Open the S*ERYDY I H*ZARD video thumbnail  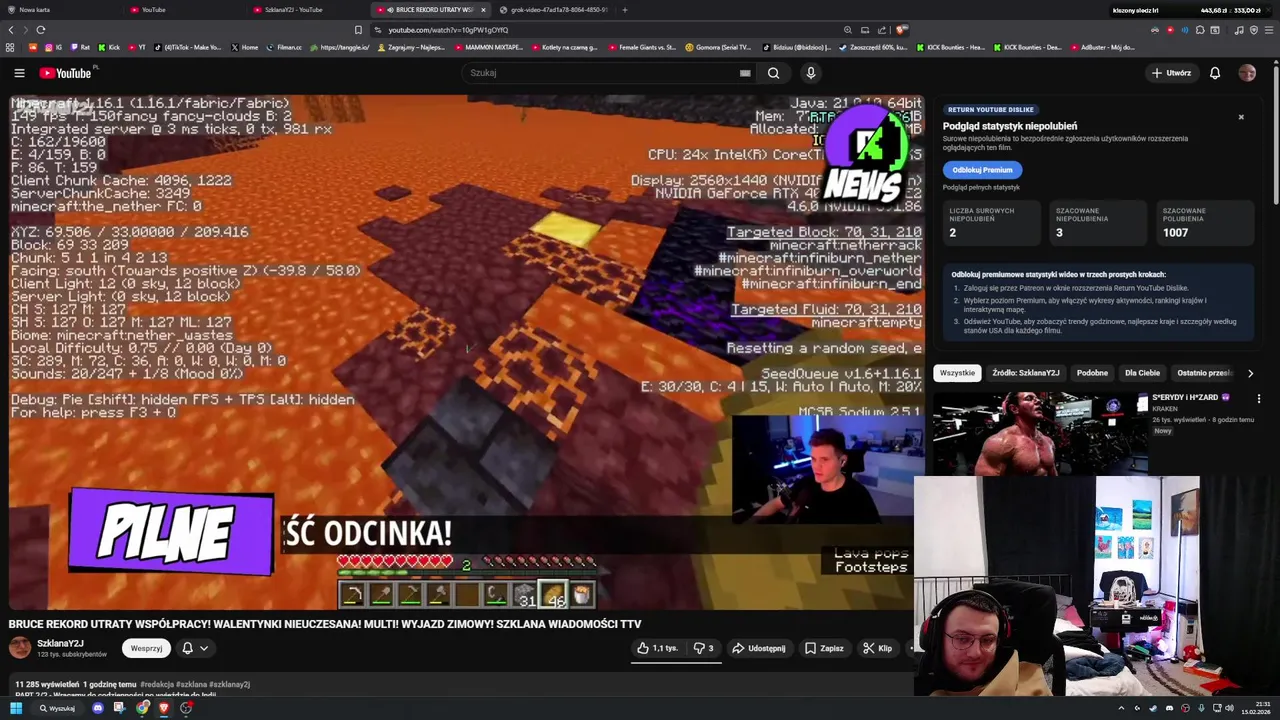click(1040, 433)
